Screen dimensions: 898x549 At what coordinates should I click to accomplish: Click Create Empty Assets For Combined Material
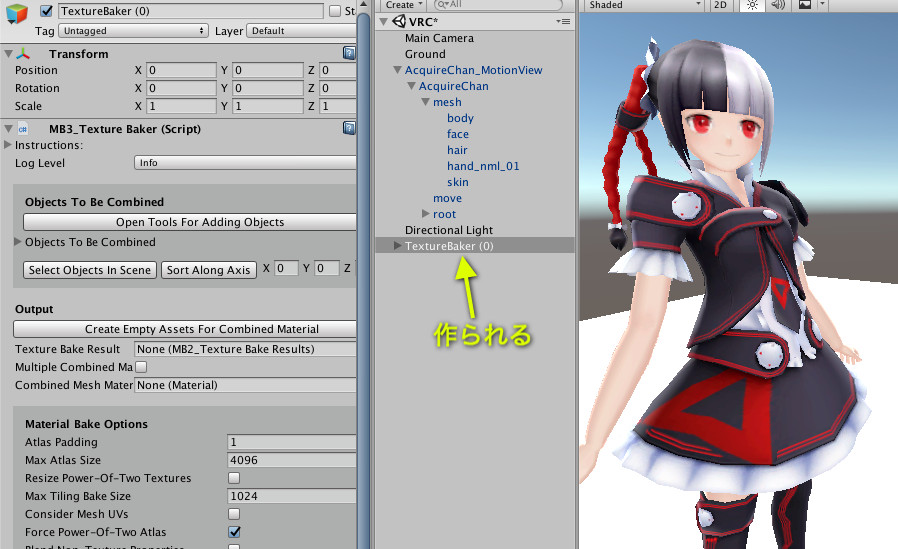pos(185,329)
